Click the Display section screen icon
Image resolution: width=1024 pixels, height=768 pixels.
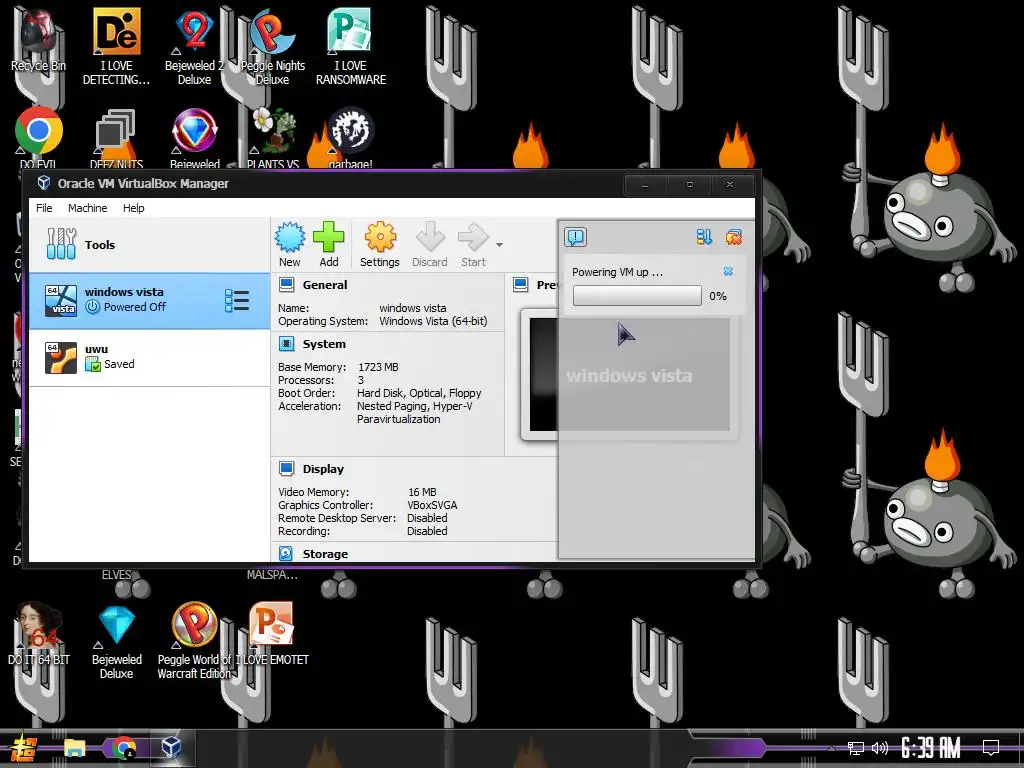[286, 469]
